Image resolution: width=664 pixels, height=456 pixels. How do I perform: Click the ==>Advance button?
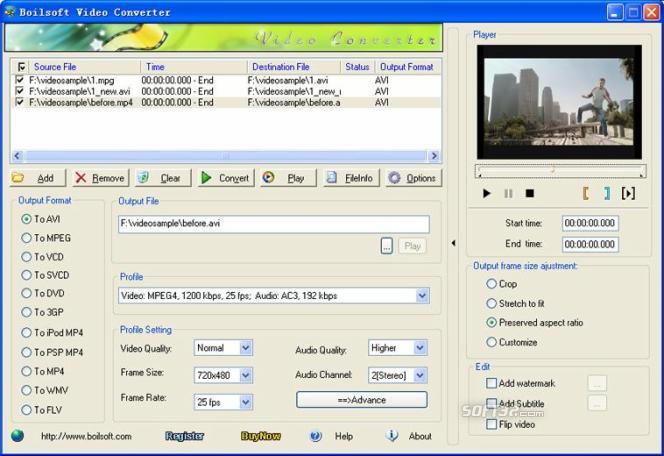tap(362, 400)
